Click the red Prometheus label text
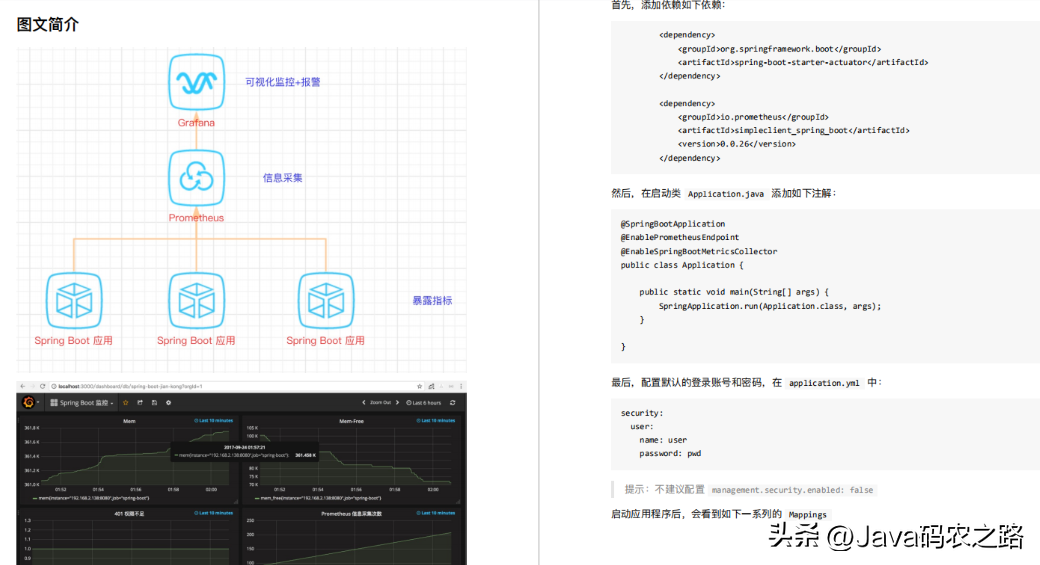Image resolution: width=1040 pixels, height=565 pixels. (196, 218)
